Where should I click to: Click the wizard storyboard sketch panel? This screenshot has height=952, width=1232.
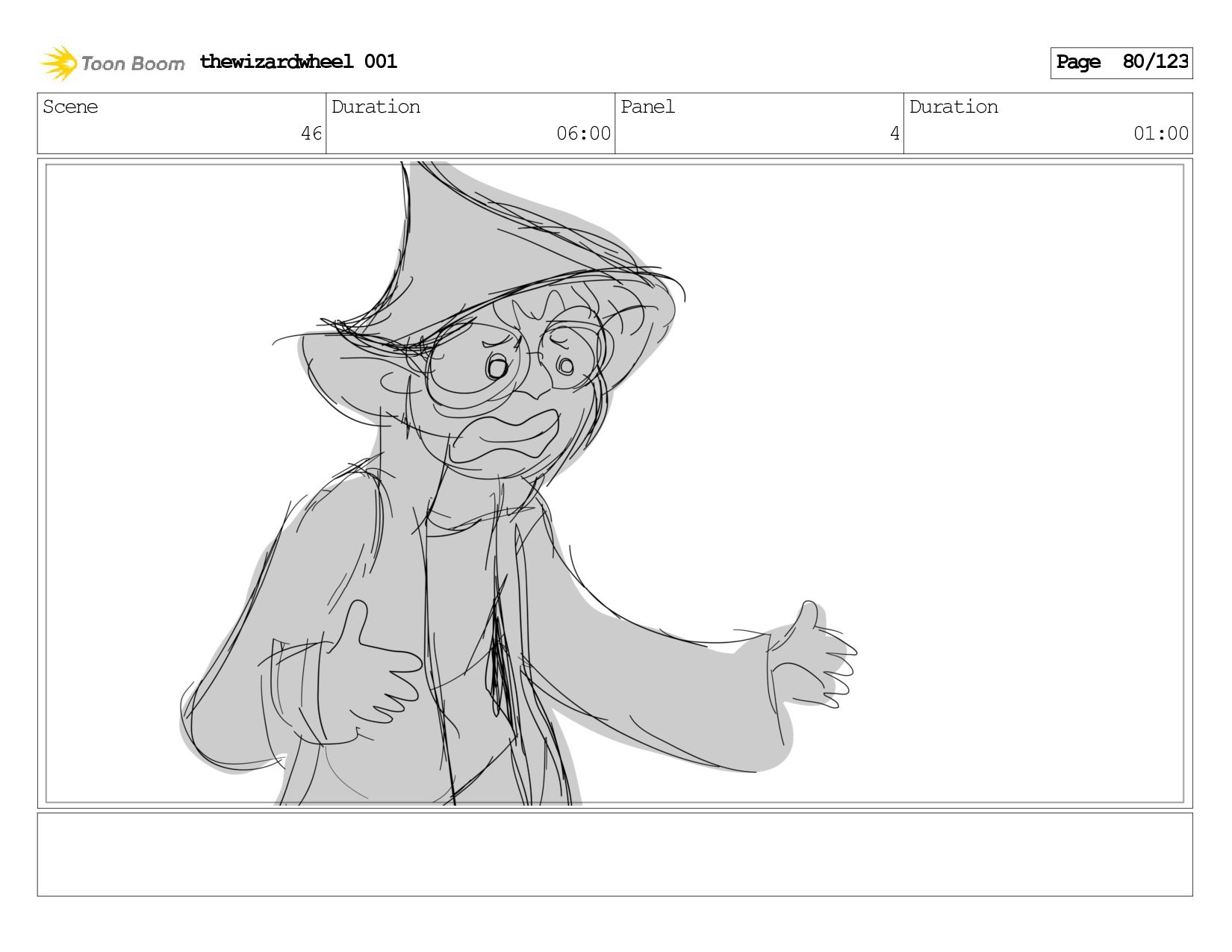pyautogui.click(x=615, y=483)
